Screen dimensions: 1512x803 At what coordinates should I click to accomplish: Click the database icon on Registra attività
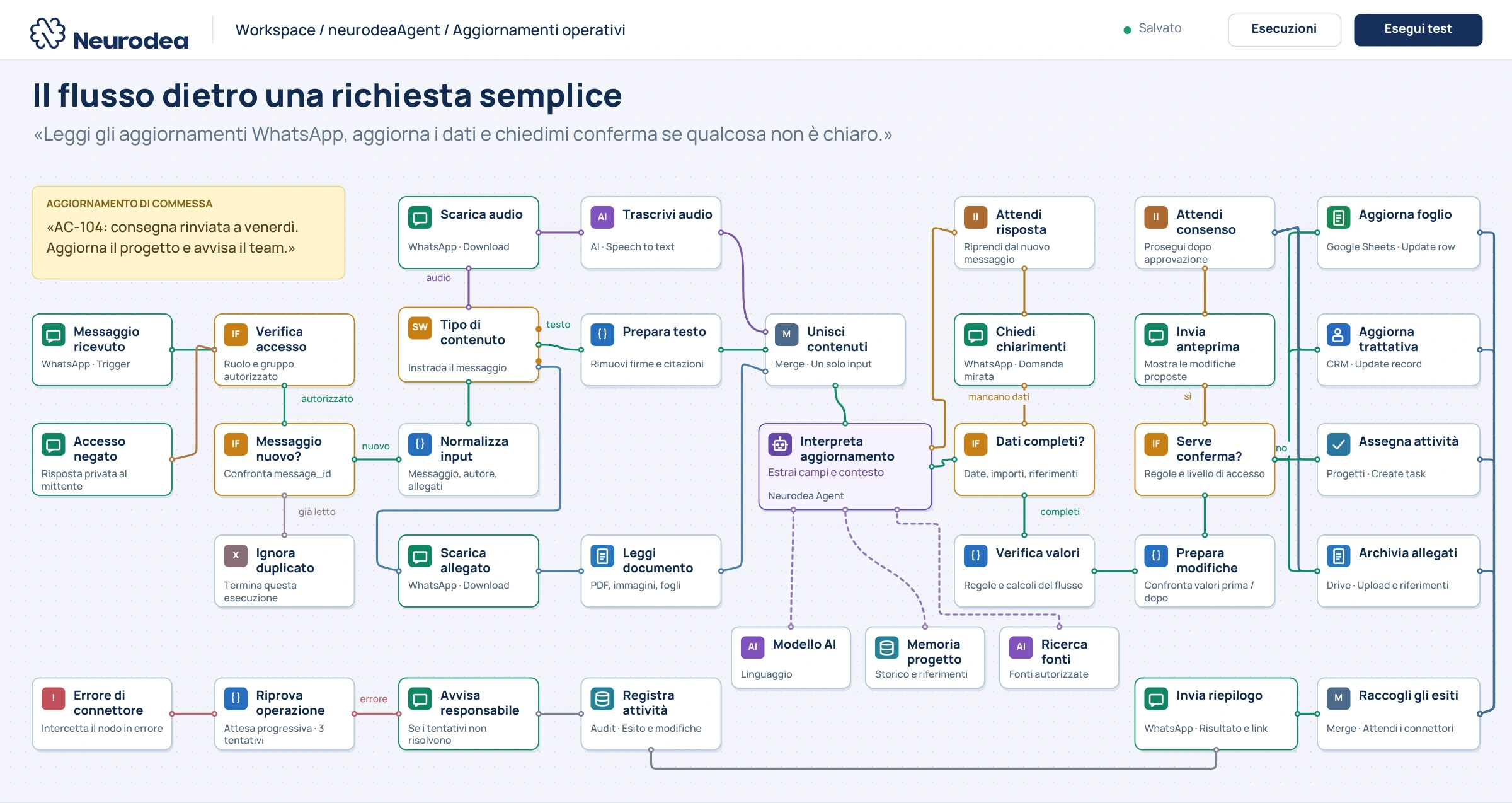(602, 698)
